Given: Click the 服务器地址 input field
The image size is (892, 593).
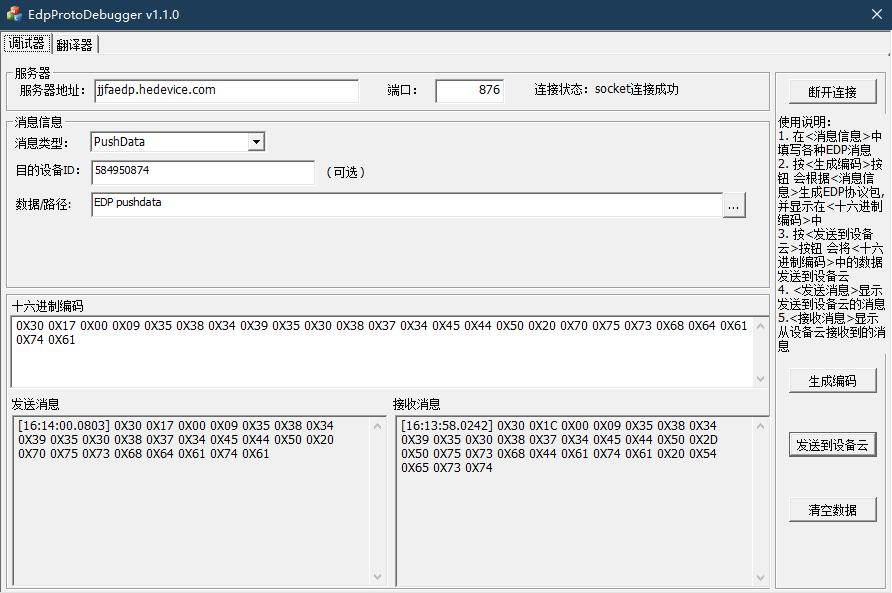Looking at the screenshot, I should 226,90.
